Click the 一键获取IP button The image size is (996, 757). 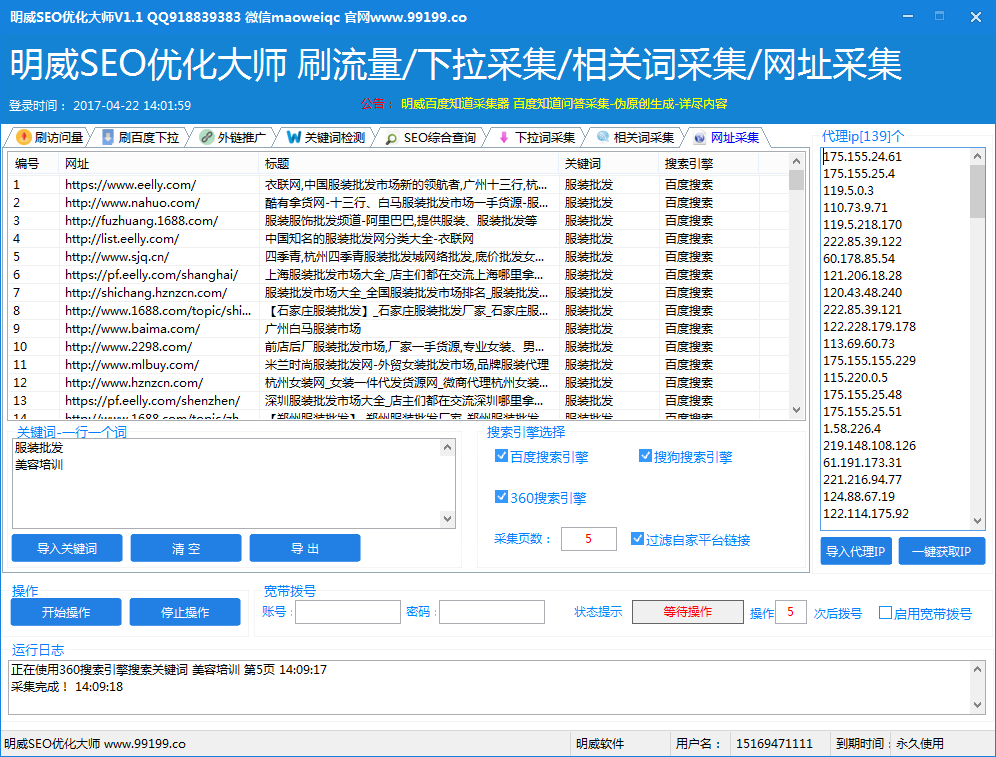coord(941,551)
